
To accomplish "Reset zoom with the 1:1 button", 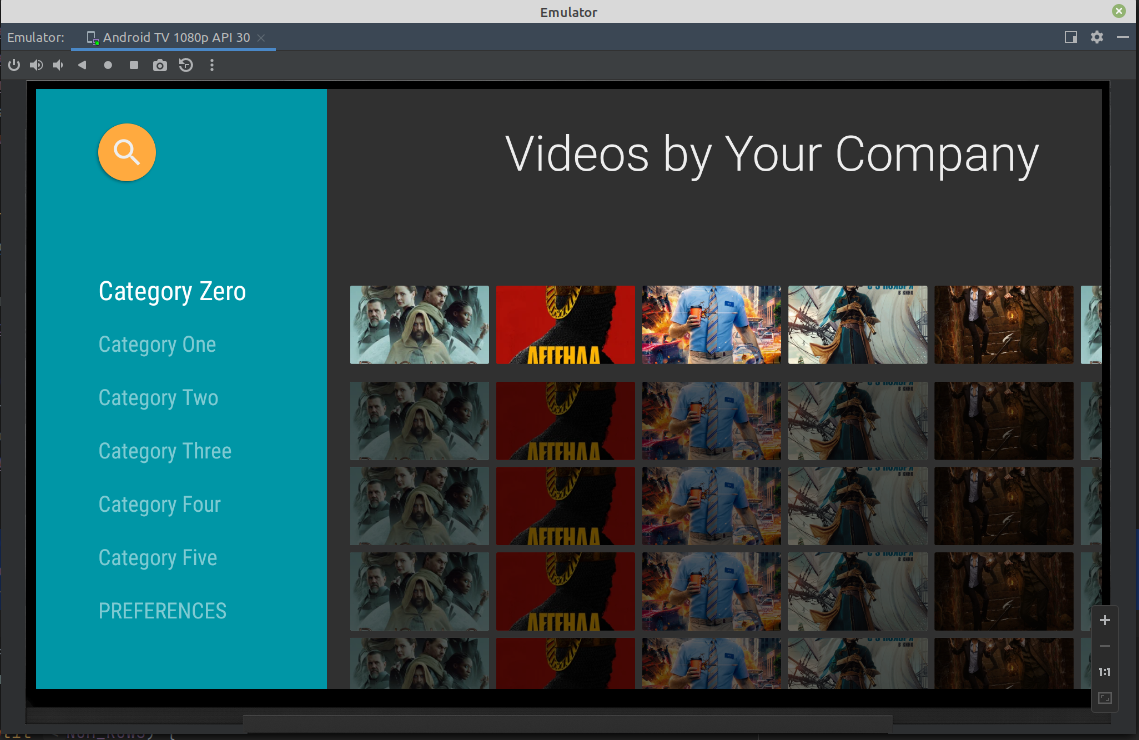I will tap(1105, 672).
